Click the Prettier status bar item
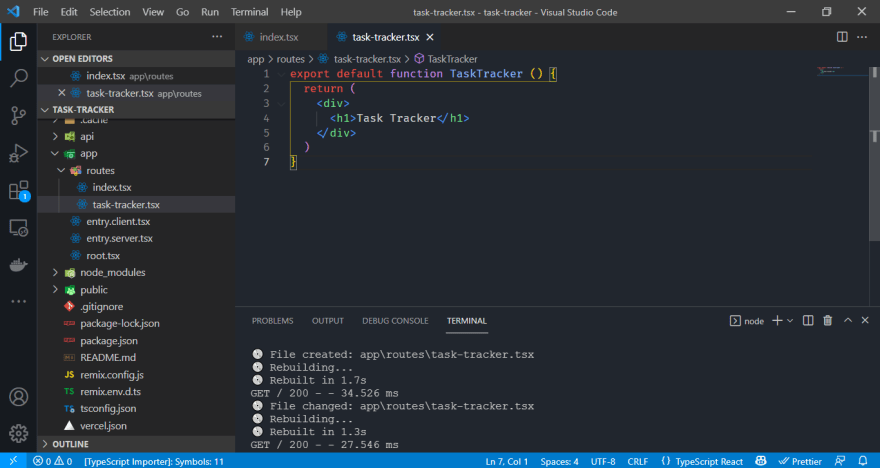Image resolution: width=880 pixels, height=468 pixels. (x=801, y=461)
